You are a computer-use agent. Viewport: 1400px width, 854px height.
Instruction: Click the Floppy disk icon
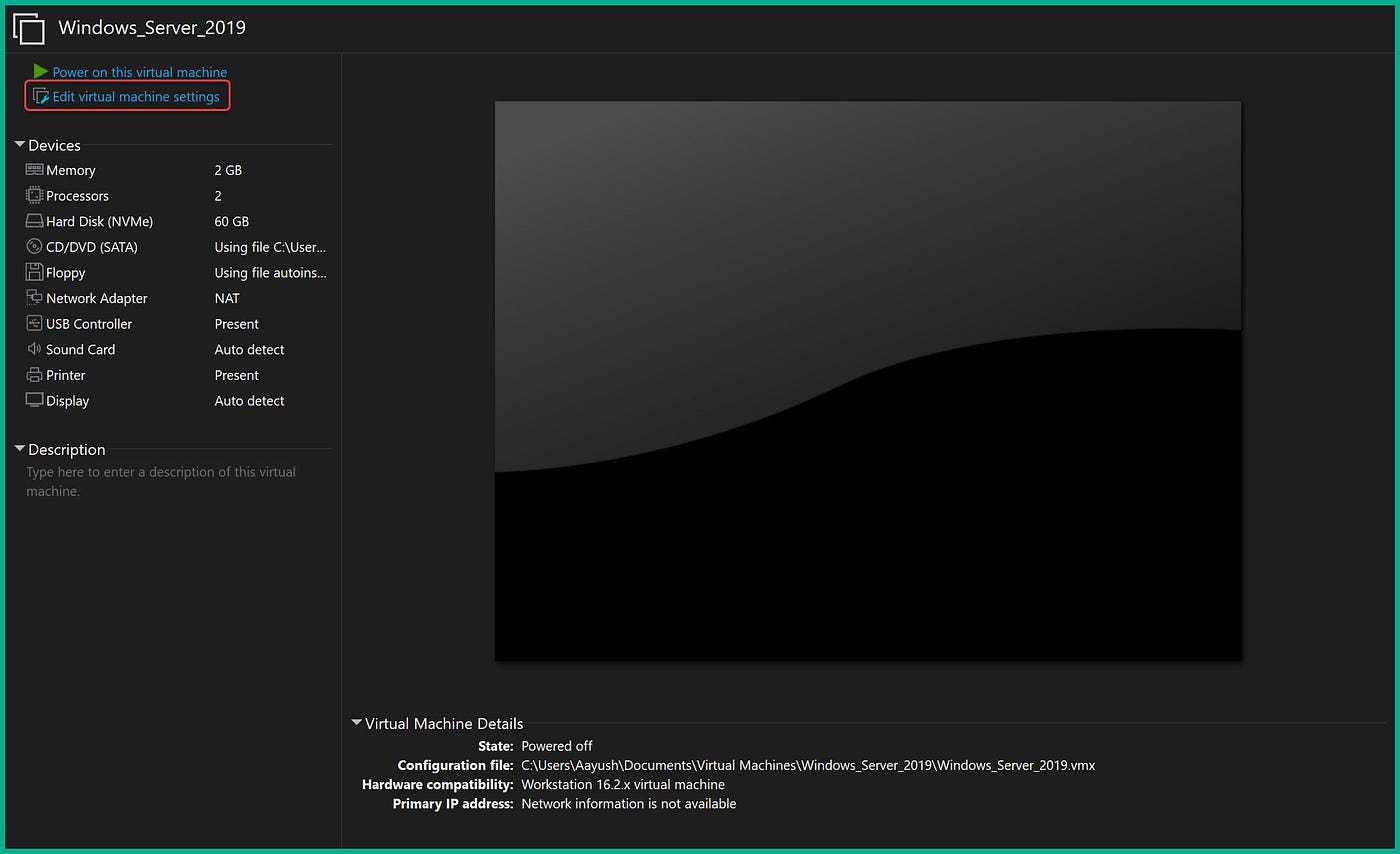34,272
